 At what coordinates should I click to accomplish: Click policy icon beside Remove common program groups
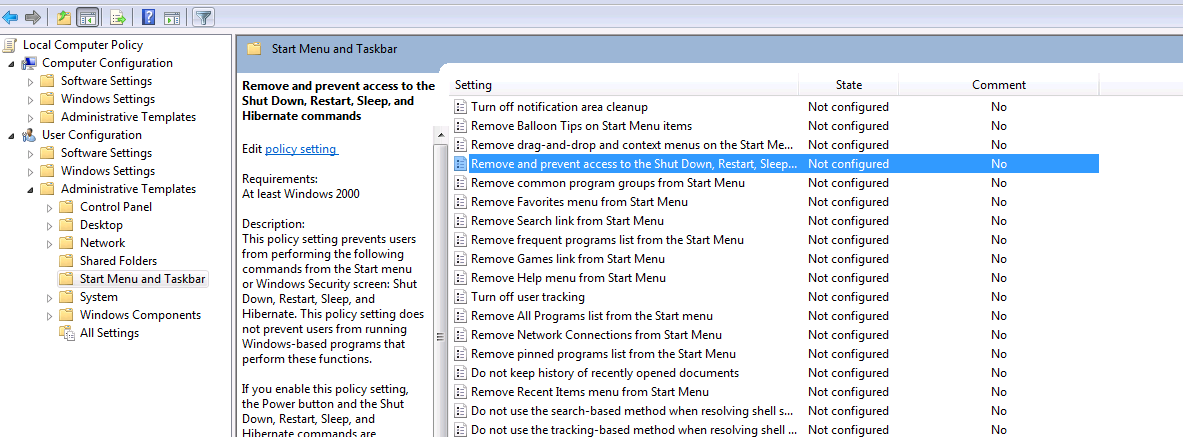(x=460, y=183)
